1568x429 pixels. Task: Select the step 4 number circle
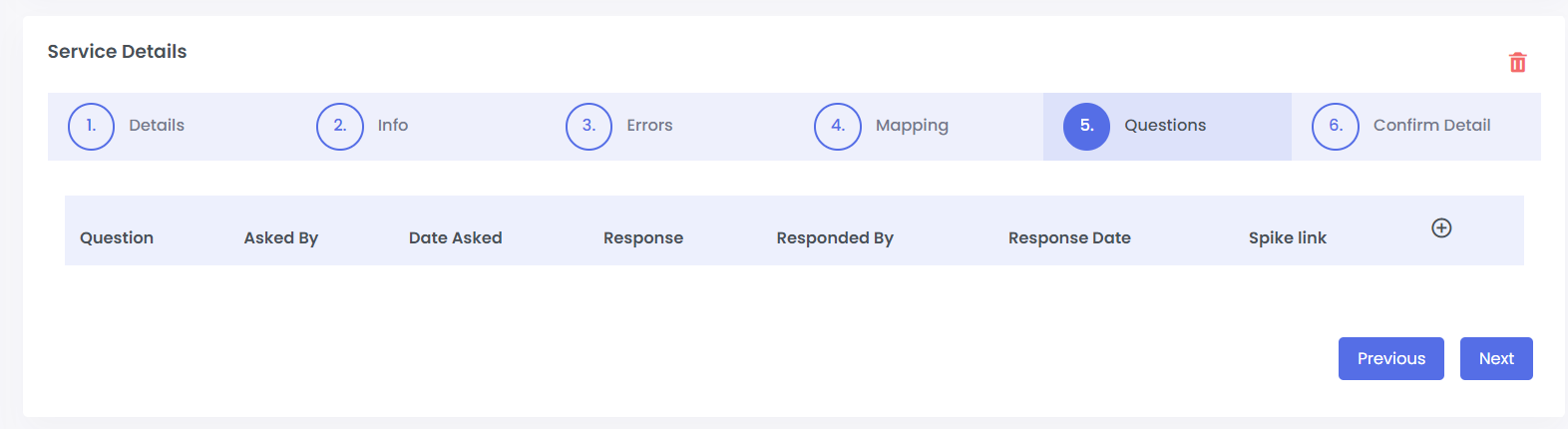[x=838, y=127]
